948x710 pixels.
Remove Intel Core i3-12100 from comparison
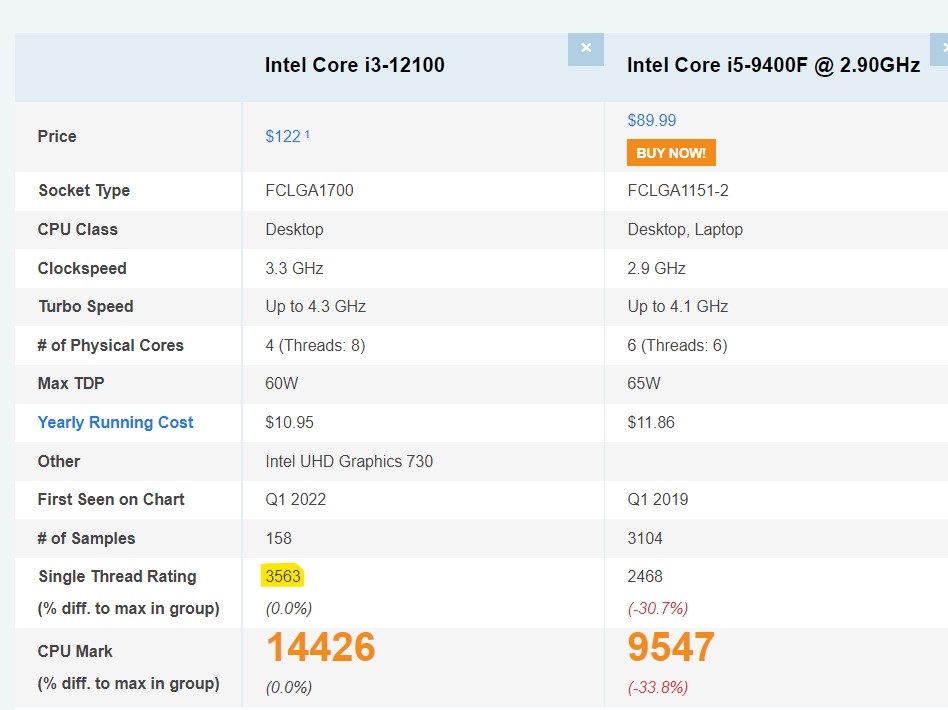[585, 49]
